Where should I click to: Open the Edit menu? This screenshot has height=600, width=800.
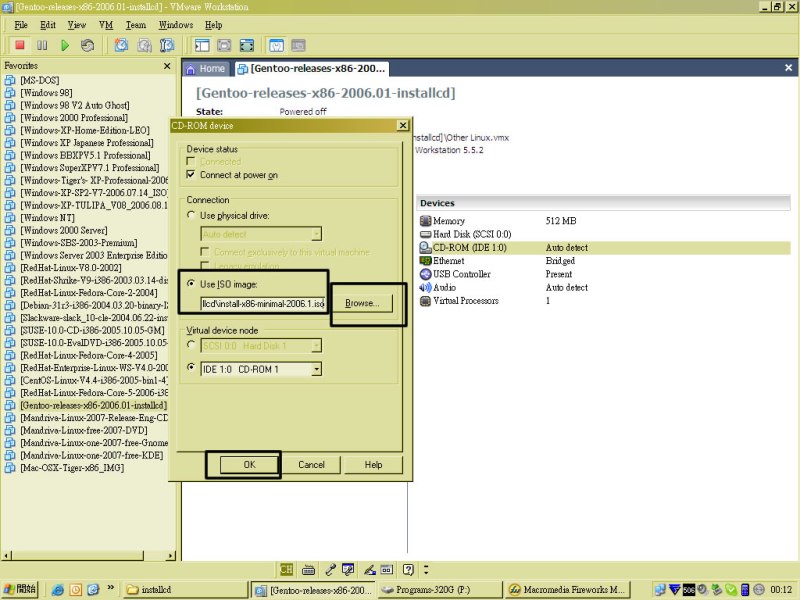[x=47, y=25]
